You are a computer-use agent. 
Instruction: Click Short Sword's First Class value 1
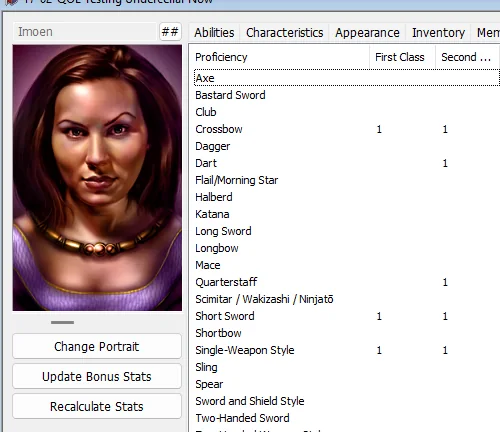379,316
